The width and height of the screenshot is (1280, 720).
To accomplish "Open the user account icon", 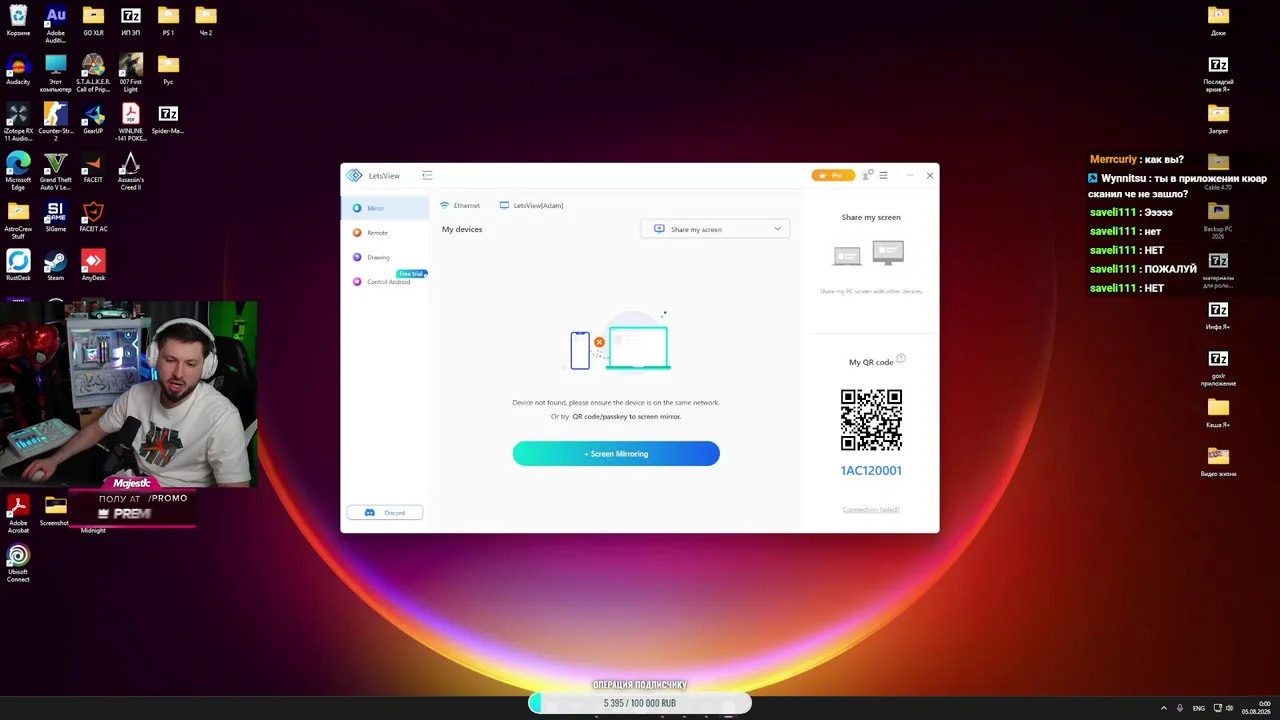I will tap(867, 175).
